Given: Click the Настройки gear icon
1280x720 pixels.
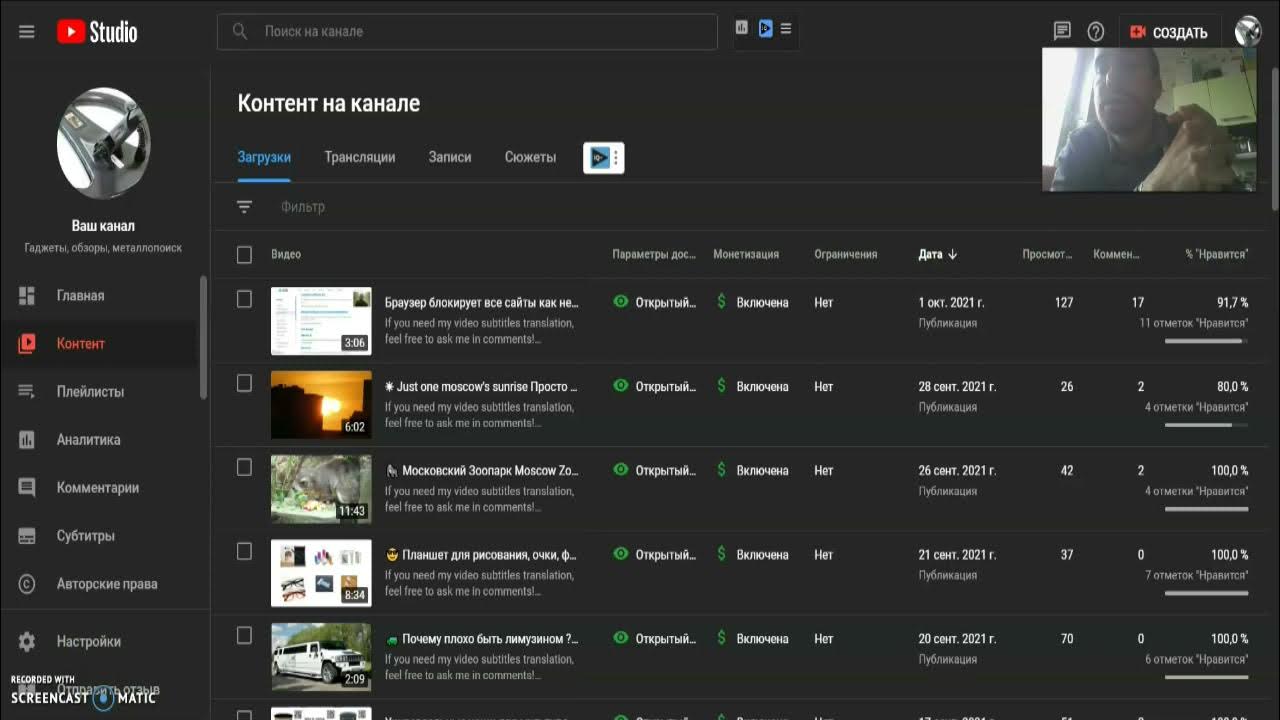Looking at the screenshot, I should (27, 642).
